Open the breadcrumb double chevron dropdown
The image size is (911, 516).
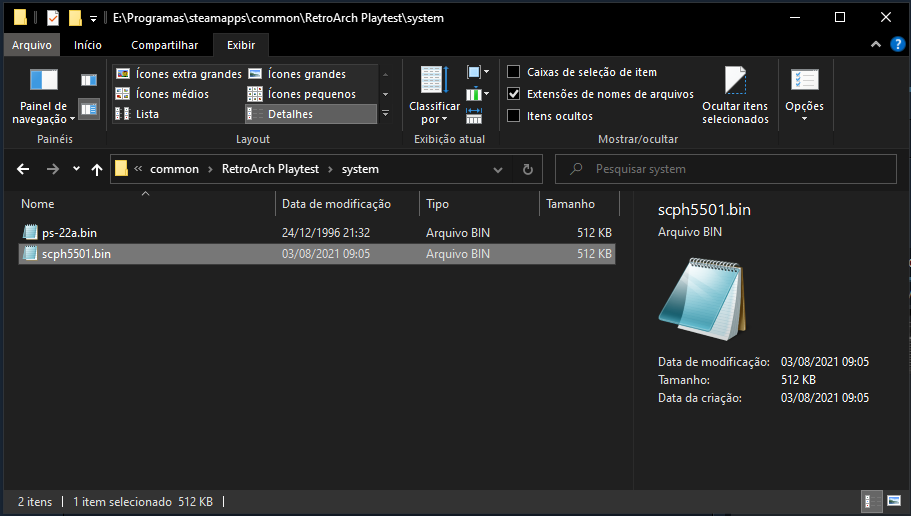click(x=138, y=169)
